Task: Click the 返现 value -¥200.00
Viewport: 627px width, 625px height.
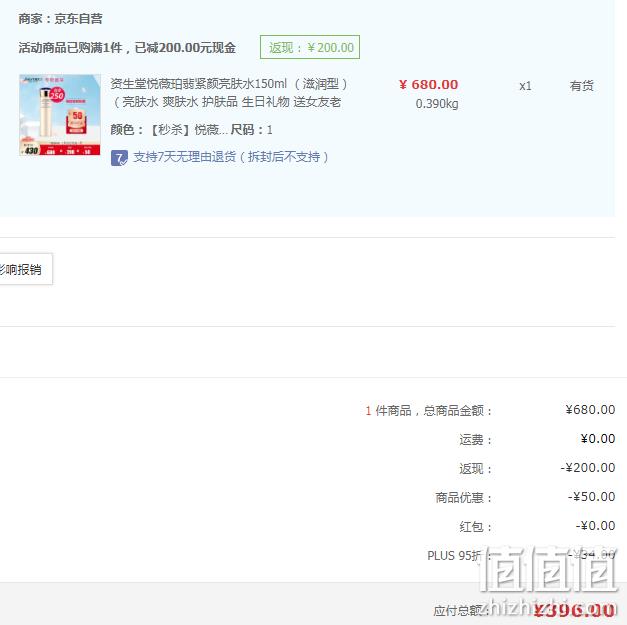Action: pos(587,467)
